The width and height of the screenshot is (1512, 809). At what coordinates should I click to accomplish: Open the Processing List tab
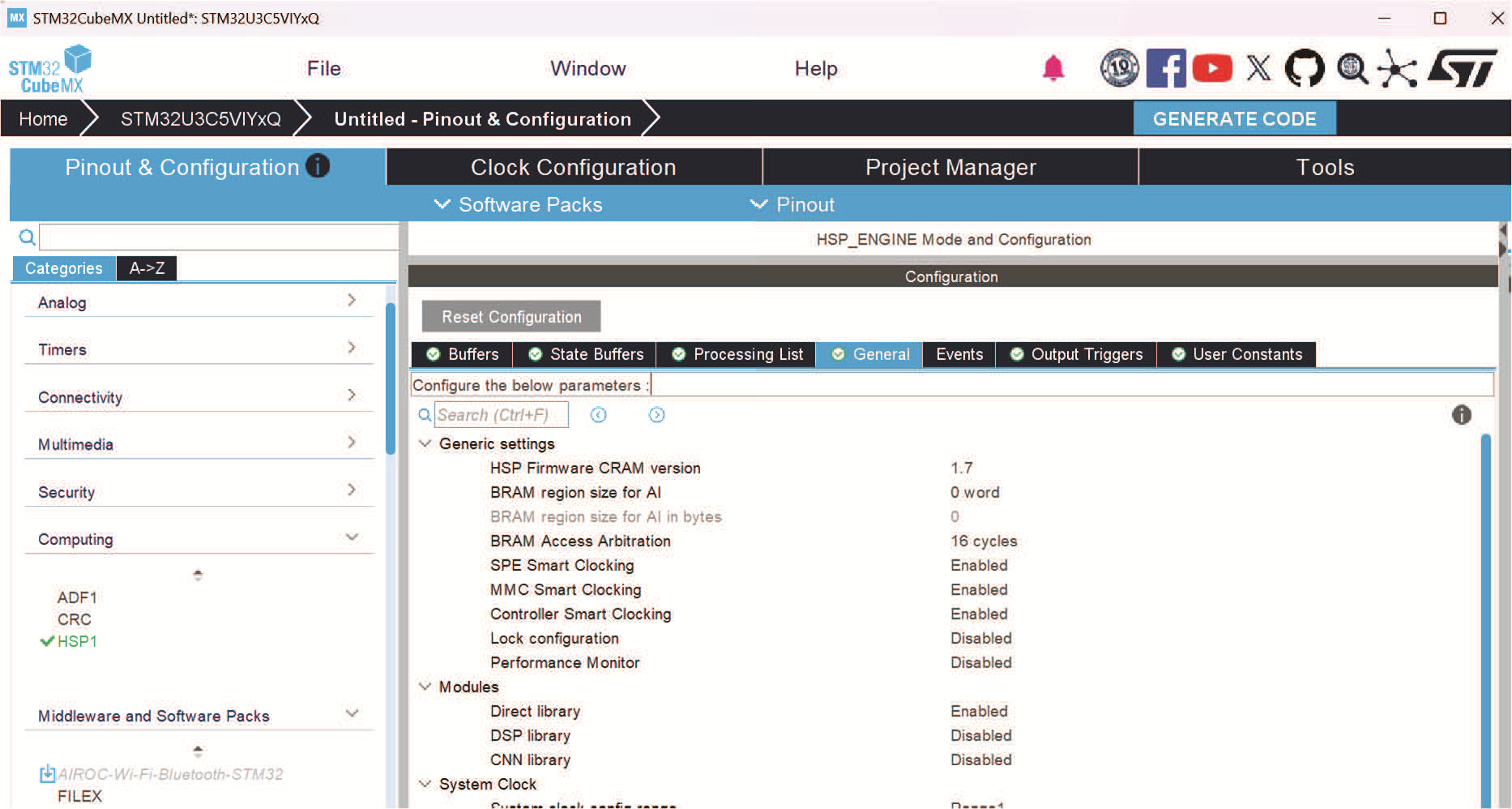click(737, 354)
